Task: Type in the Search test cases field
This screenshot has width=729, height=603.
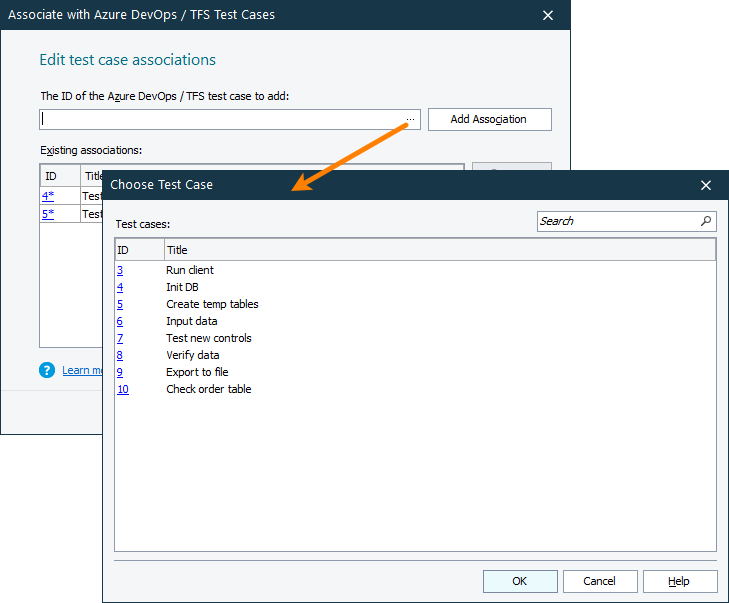Action: pos(615,221)
